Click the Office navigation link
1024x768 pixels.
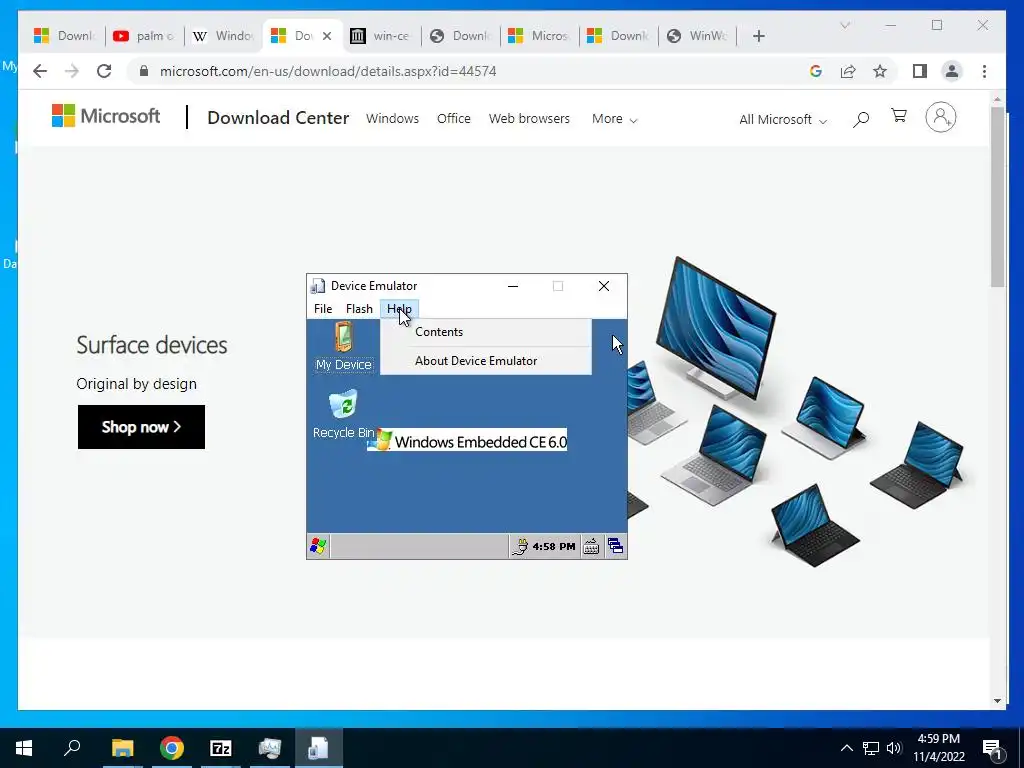click(x=454, y=119)
